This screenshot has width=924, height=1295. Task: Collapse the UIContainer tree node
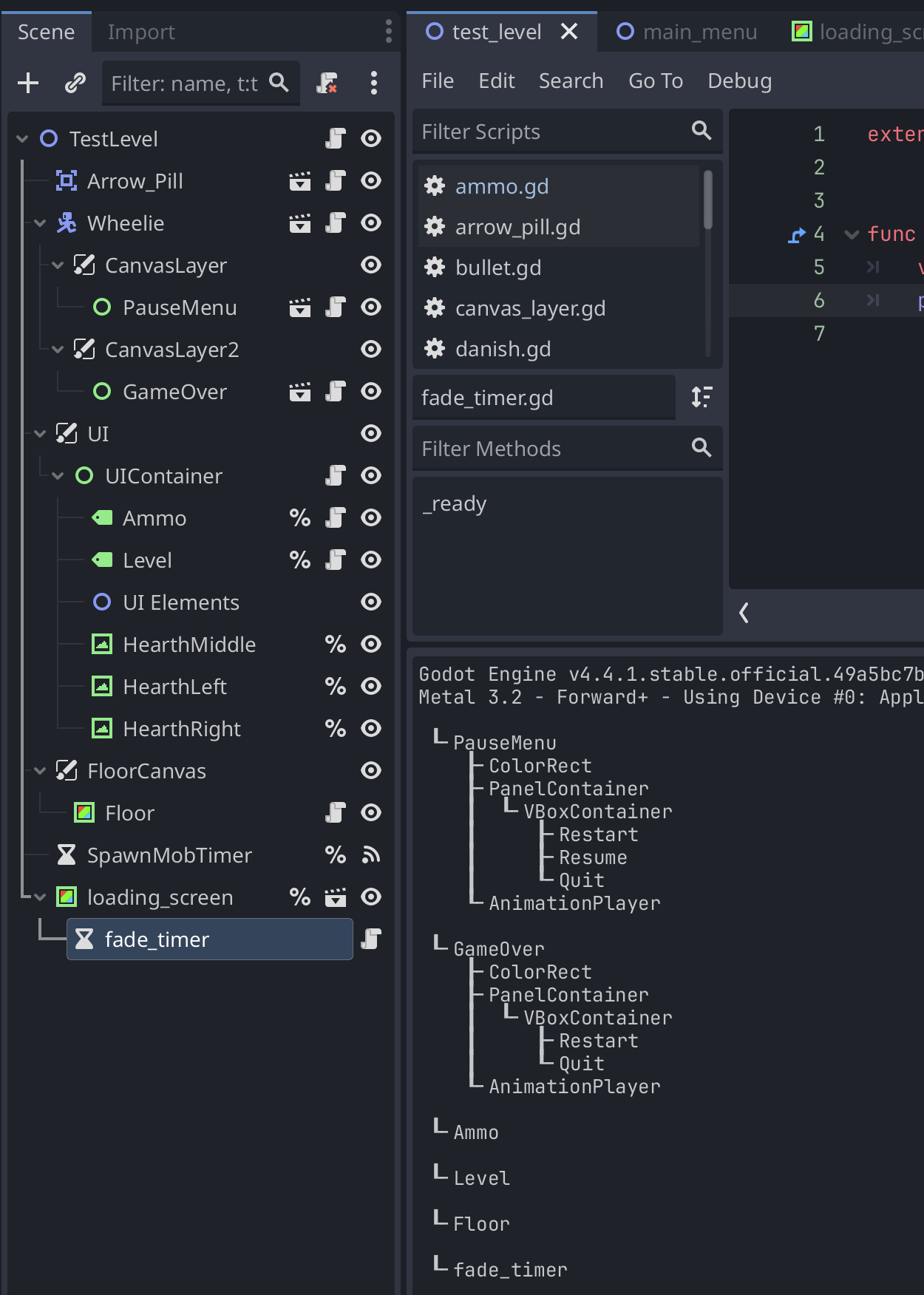coord(58,476)
